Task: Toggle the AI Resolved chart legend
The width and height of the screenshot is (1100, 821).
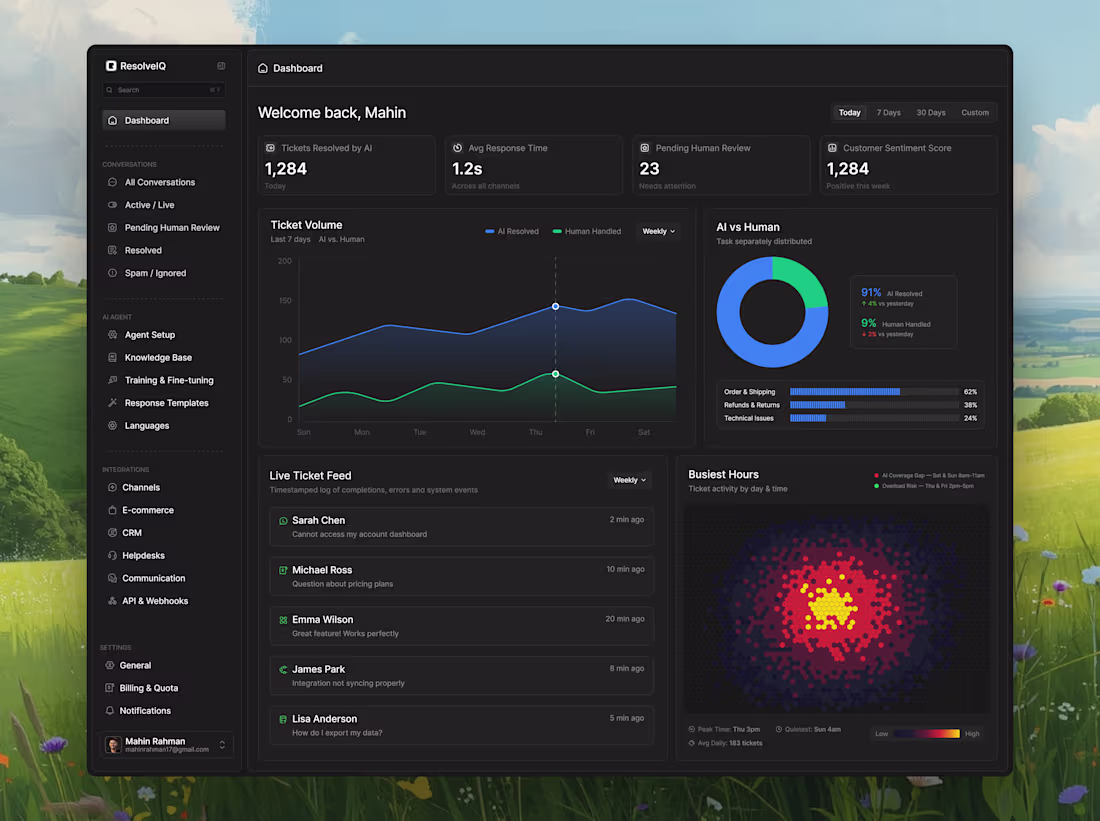Action: 510,231
